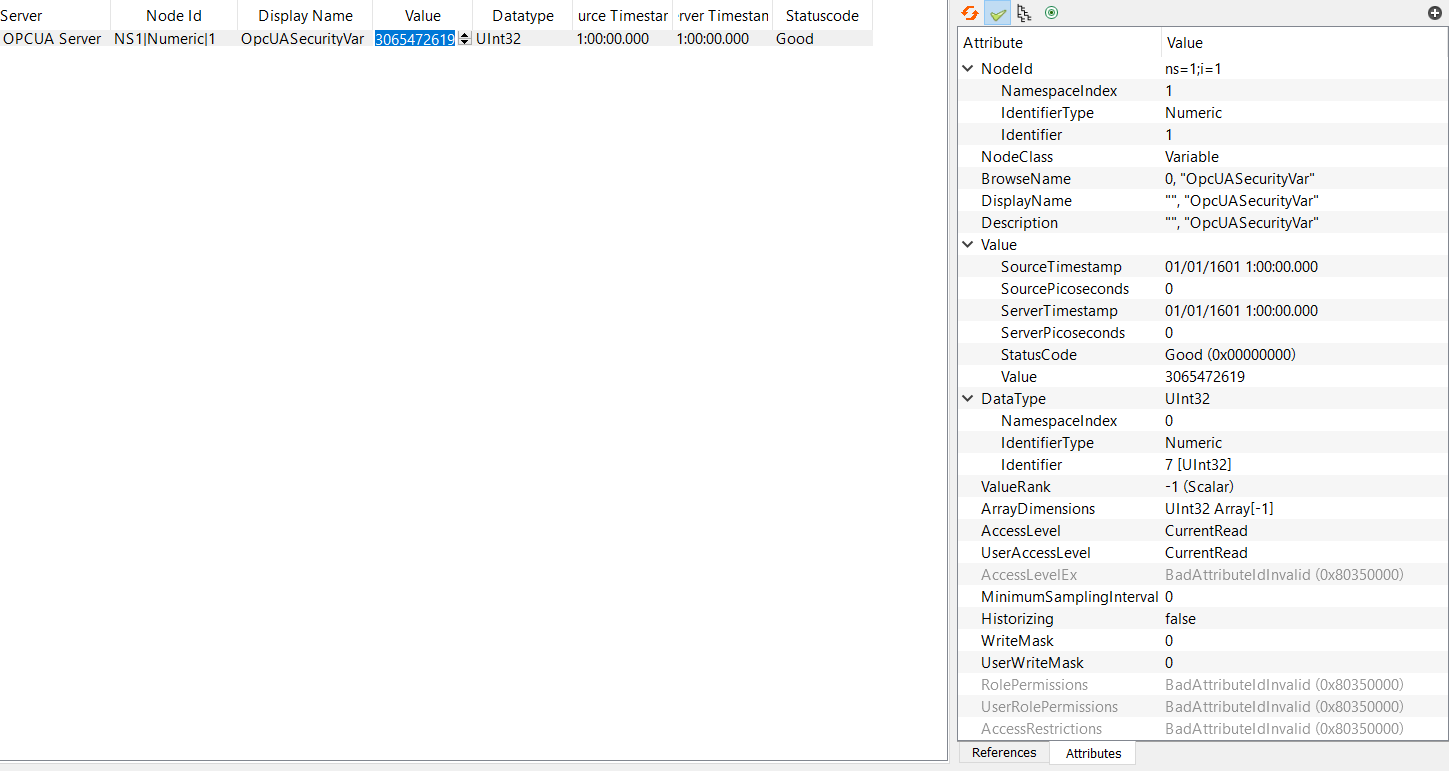The image size is (1449, 771).
Task: Collapse the DataType attribute section
Action: point(967,398)
